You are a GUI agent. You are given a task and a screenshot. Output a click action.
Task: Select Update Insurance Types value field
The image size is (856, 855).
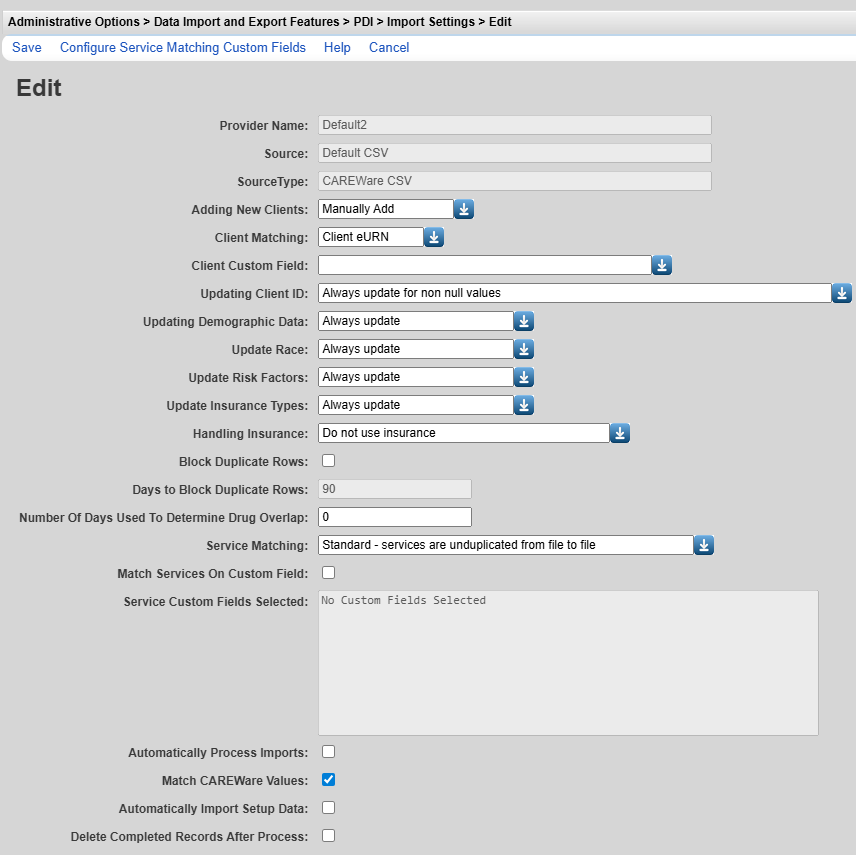[x=416, y=405]
